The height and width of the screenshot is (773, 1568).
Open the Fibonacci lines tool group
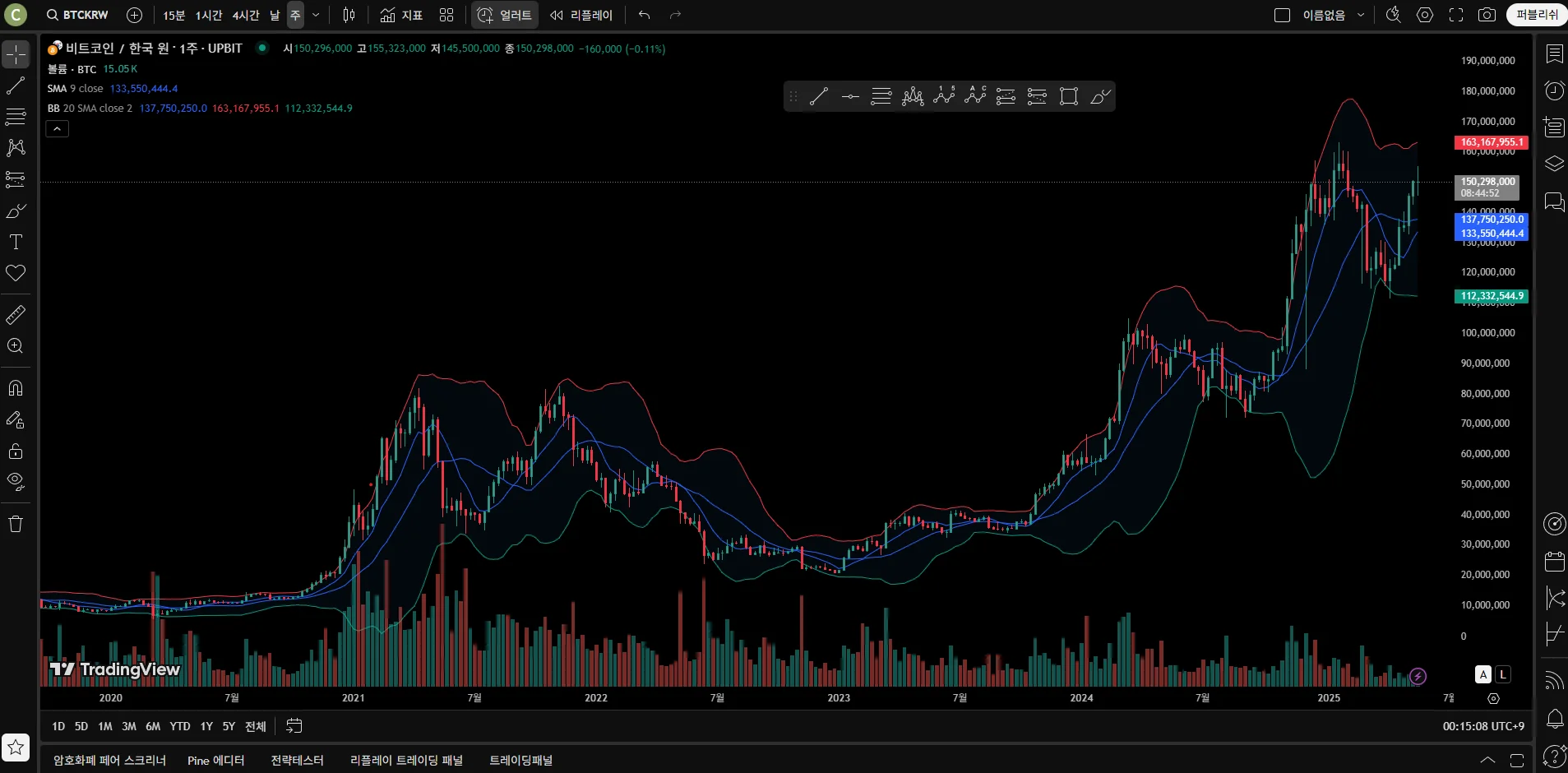pyautogui.click(x=16, y=117)
